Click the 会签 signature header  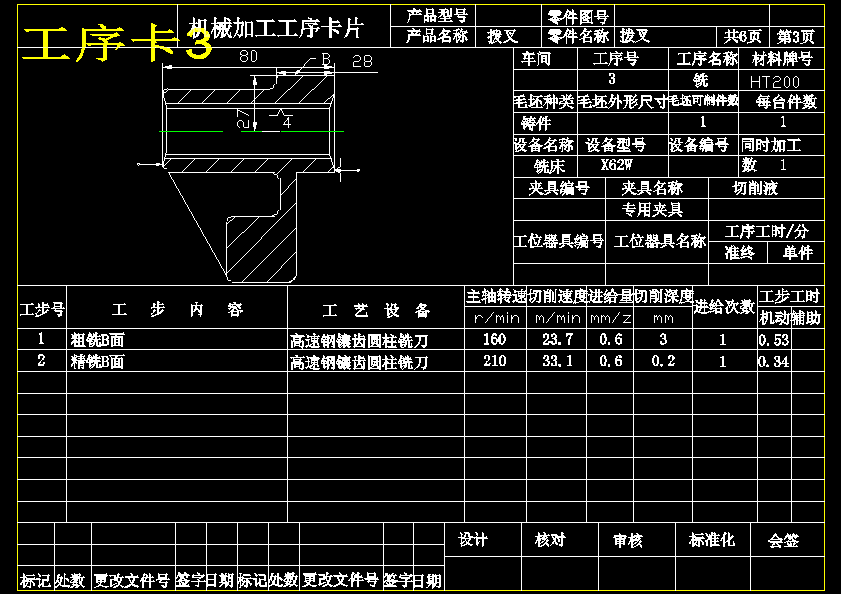[783, 540]
